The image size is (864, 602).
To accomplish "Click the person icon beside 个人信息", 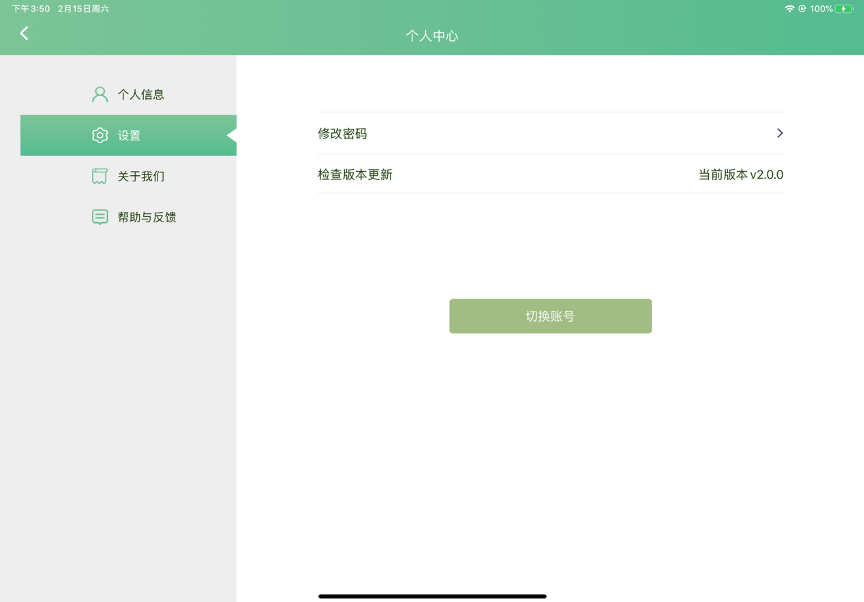I will pyautogui.click(x=100, y=94).
